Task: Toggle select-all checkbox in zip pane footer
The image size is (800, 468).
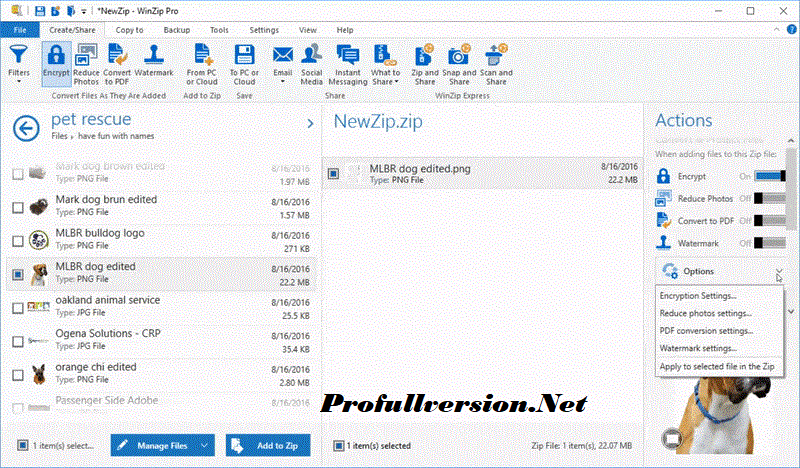Action: click(x=339, y=446)
